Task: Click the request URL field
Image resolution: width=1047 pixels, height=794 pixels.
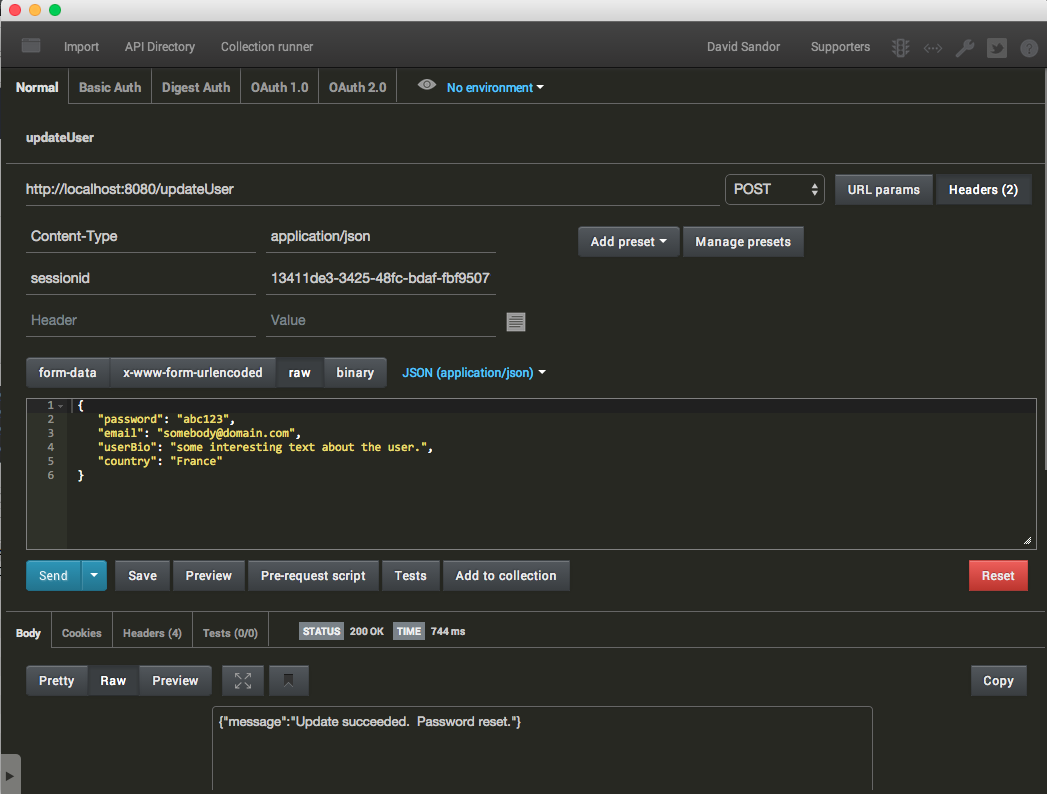Action: tap(373, 190)
